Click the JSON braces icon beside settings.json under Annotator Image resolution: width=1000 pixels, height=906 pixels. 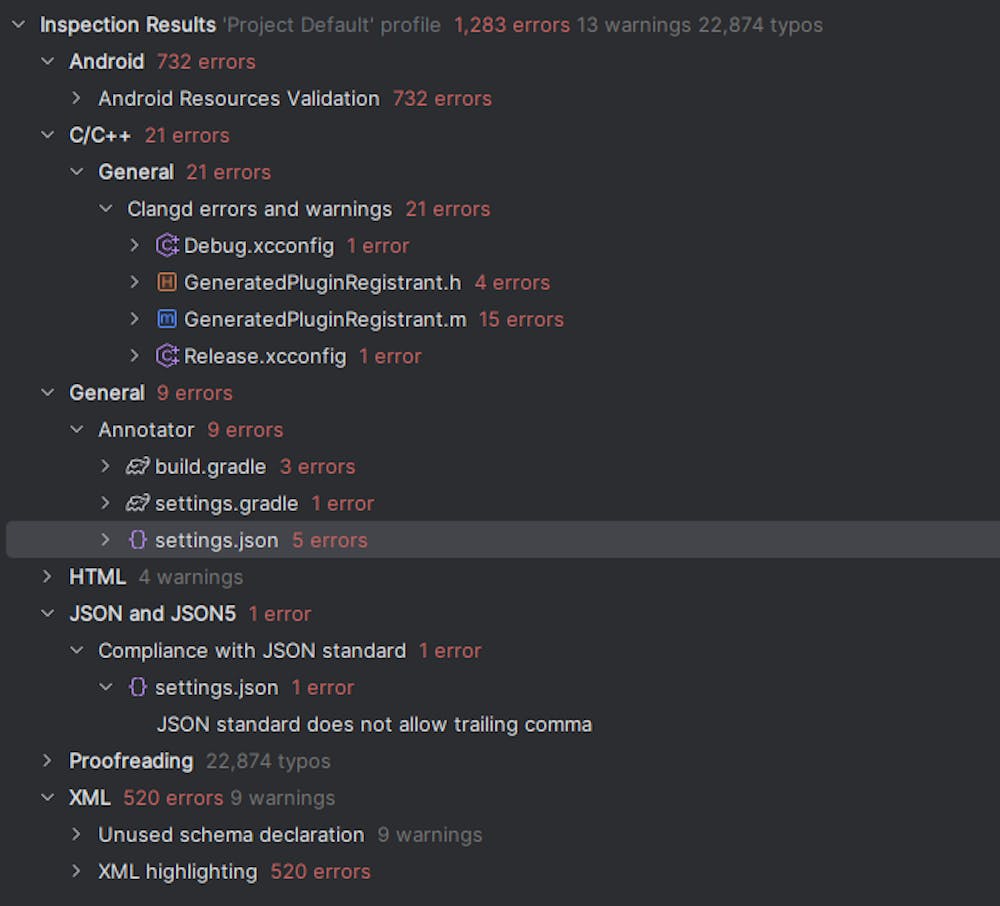click(137, 540)
